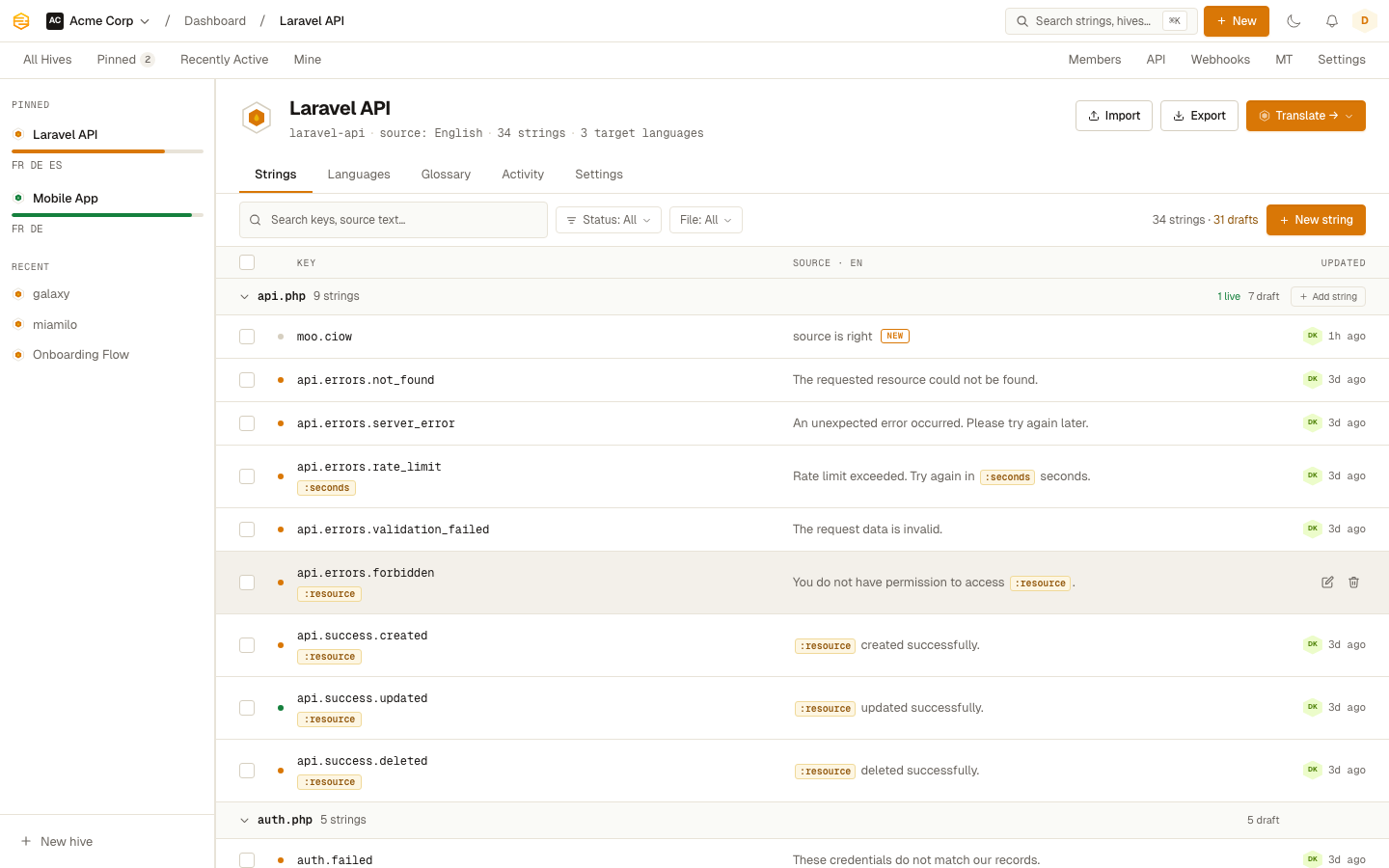Open the user avatar 'D' menu
The height and width of the screenshot is (868, 1389).
(1364, 21)
